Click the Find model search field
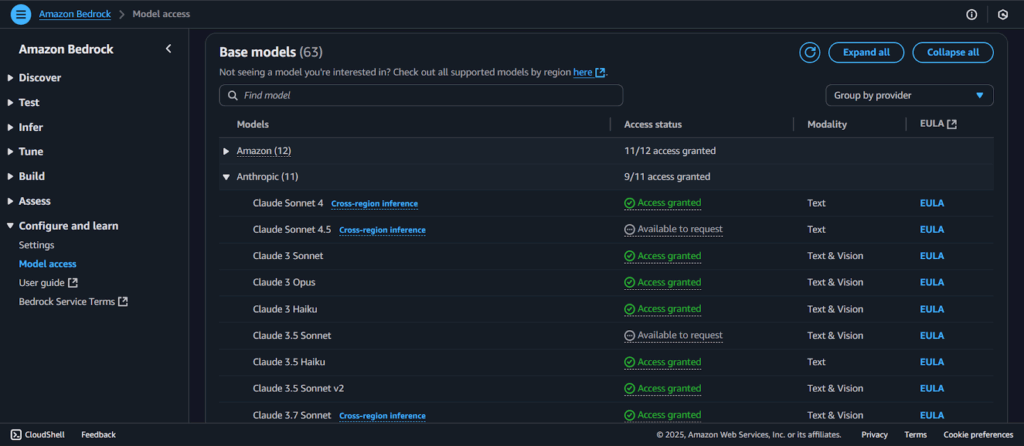The height and width of the screenshot is (446, 1024). [x=420, y=95]
